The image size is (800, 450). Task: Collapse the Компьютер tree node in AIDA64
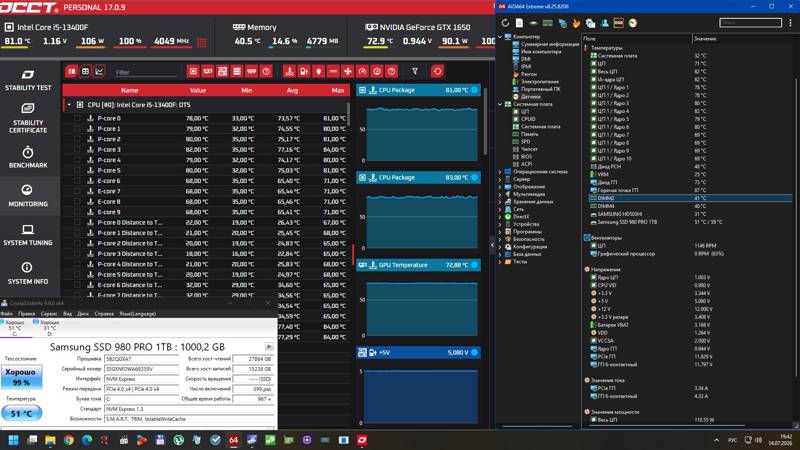[500, 37]
